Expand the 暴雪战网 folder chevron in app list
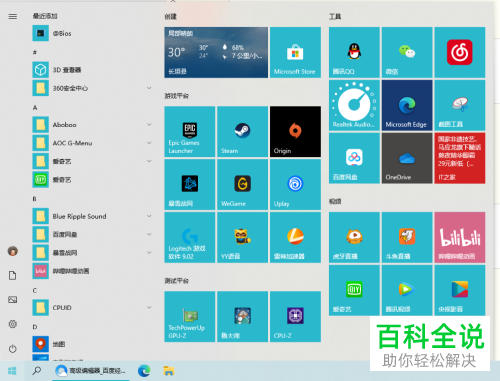The width and height of the screenshot is (500, 381). tap(149, 253)
